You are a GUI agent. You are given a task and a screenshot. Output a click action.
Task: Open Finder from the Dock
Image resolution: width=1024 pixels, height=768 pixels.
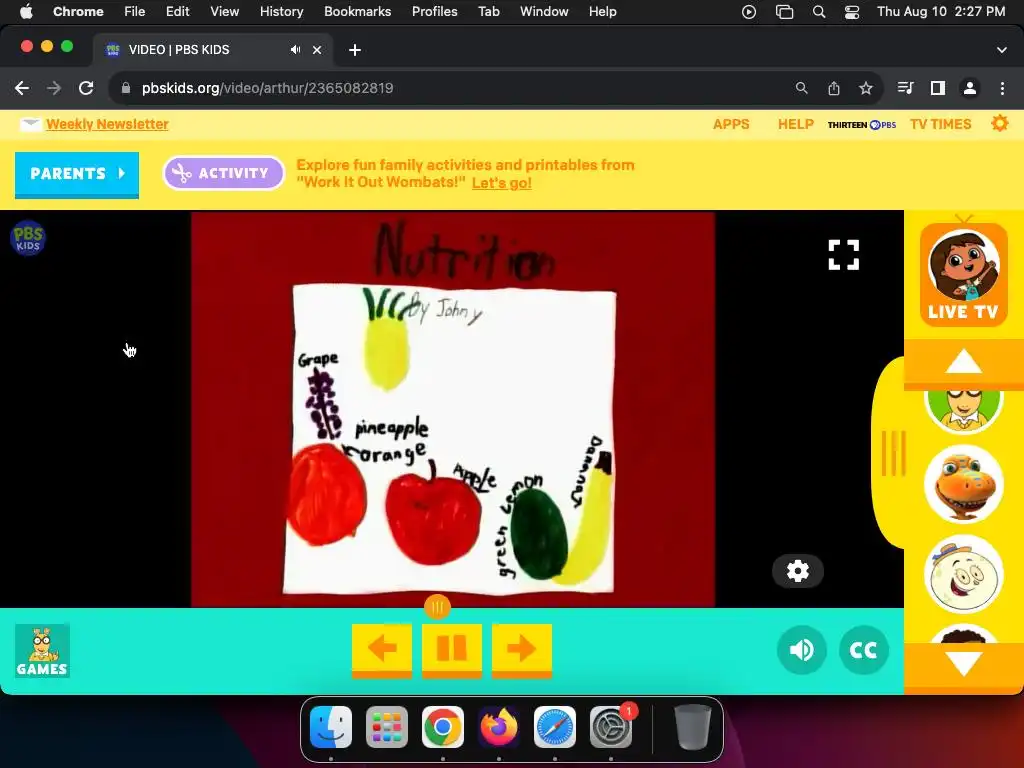point(330,727)
